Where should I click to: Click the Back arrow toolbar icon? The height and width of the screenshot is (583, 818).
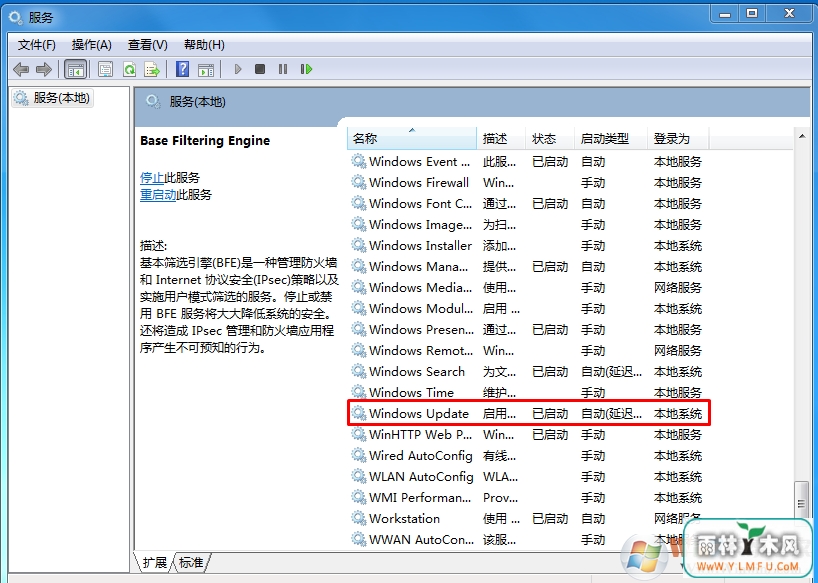(x=21, y=69)
